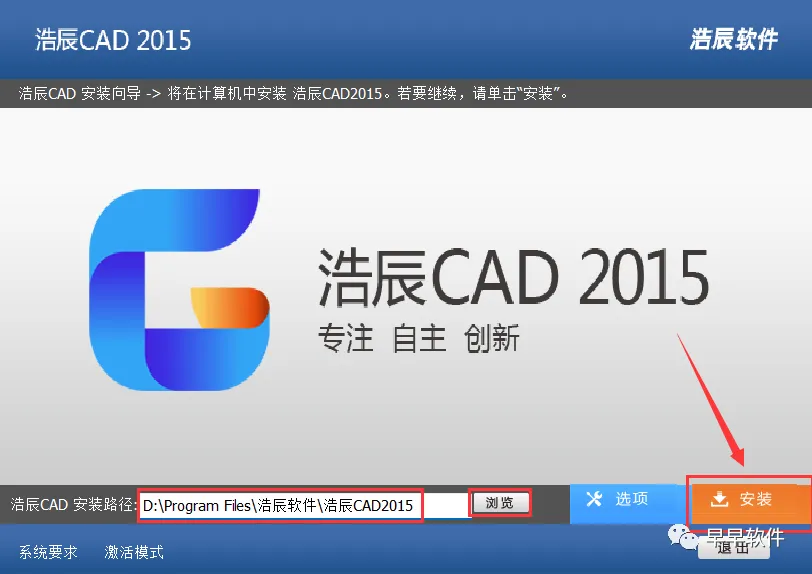The image size is (812, 574).
Task: Click the 浩辰CAD 2015 header title
Action: click(x=113, y=40)
